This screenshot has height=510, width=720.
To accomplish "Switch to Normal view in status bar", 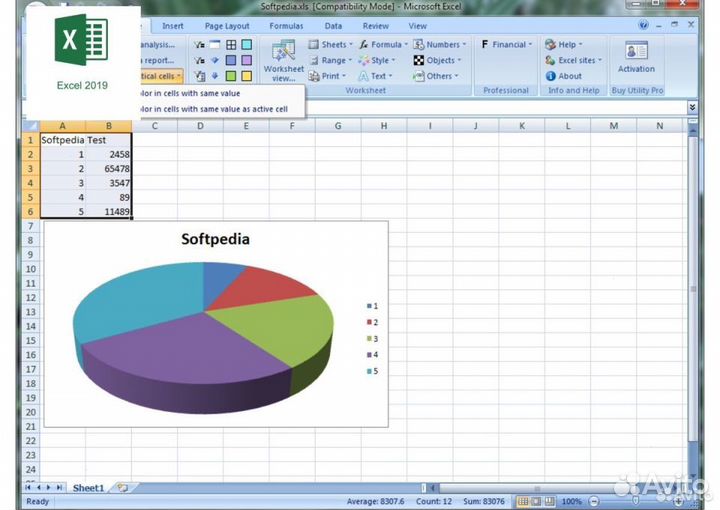I will point(523,501).
